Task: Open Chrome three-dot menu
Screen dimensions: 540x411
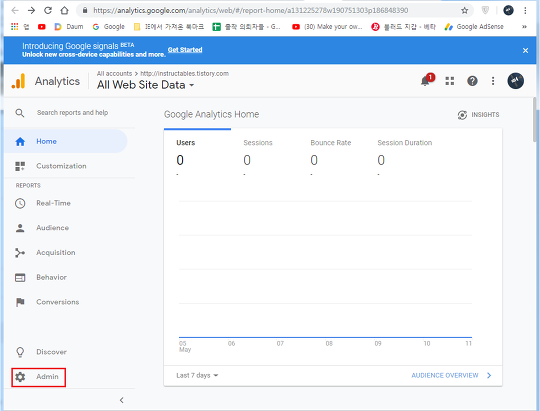Action: [x=525, y=10]
